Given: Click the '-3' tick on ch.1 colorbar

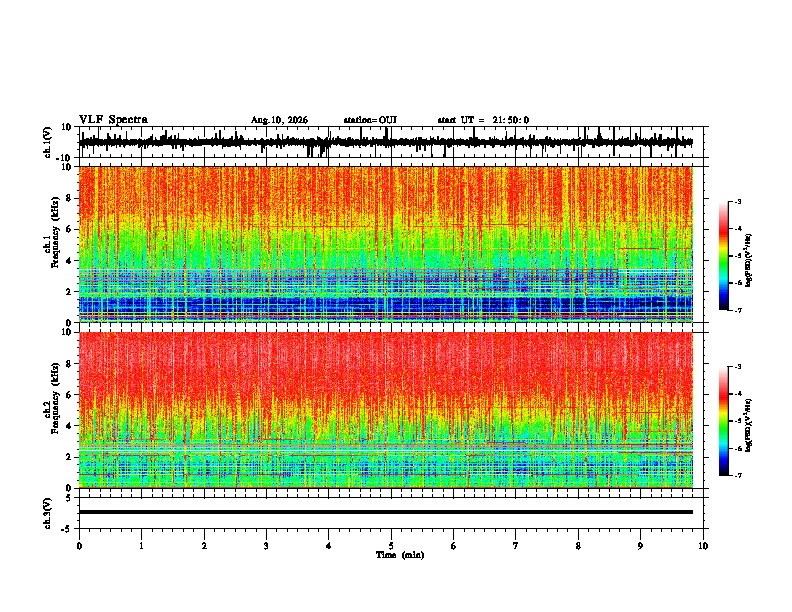Looking at the screenshot, I should click(737, 201).
